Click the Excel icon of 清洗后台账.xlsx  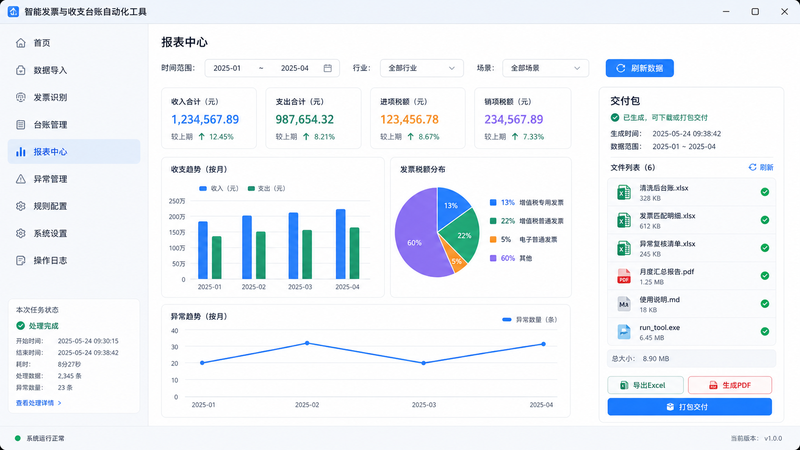[x=623, y=192]
